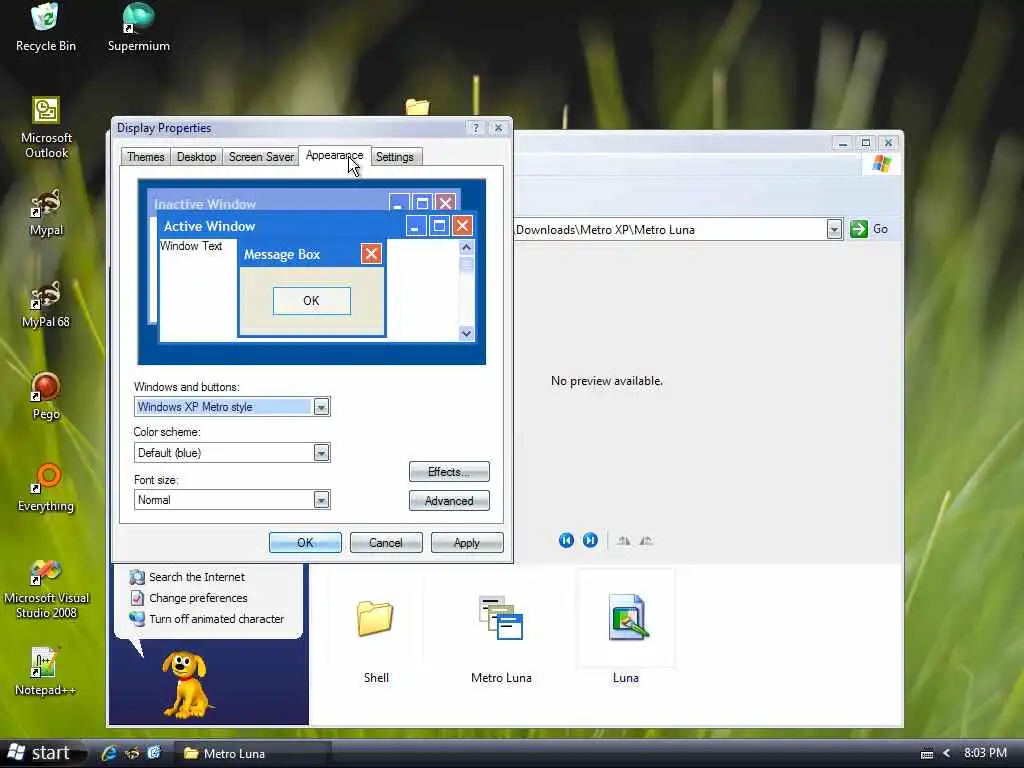Viewport: 1024px width, 768px height.
Task: Click the Explorer address path field
Action: point(669,229)
